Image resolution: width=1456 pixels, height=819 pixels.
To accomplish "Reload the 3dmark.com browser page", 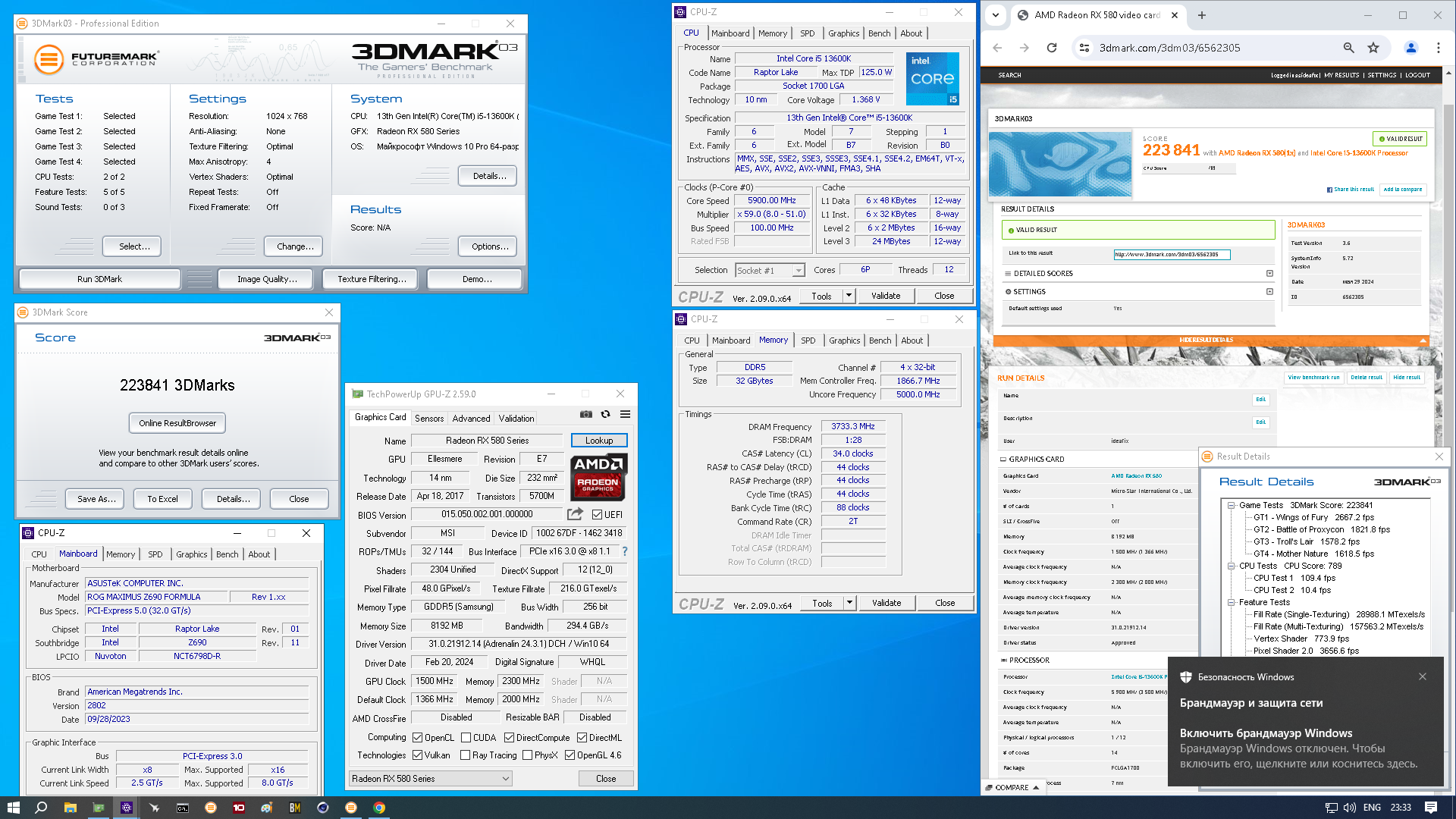I will click(1052, 48).
